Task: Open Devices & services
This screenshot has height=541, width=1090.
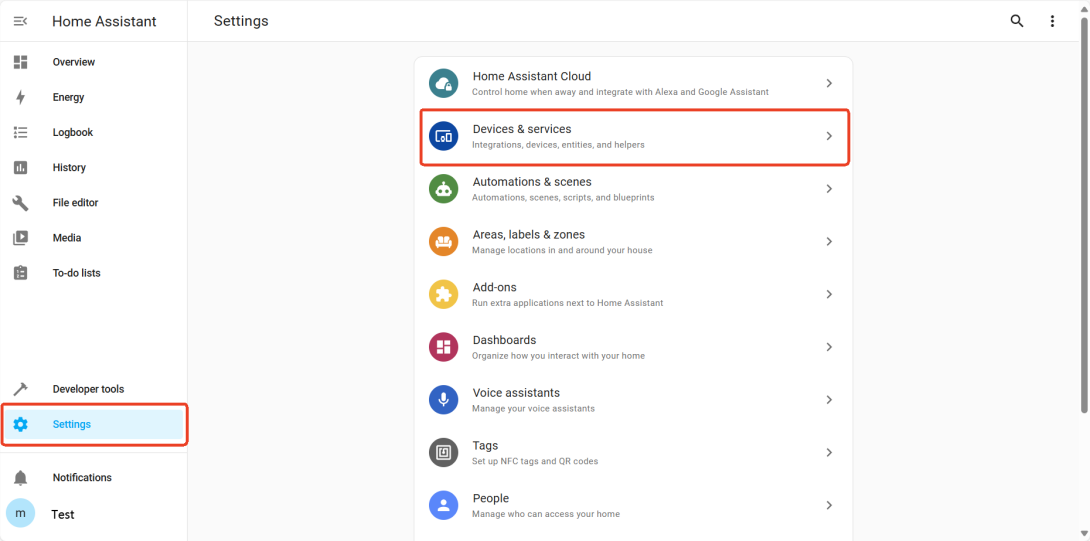Action: [x=633, y=136]
